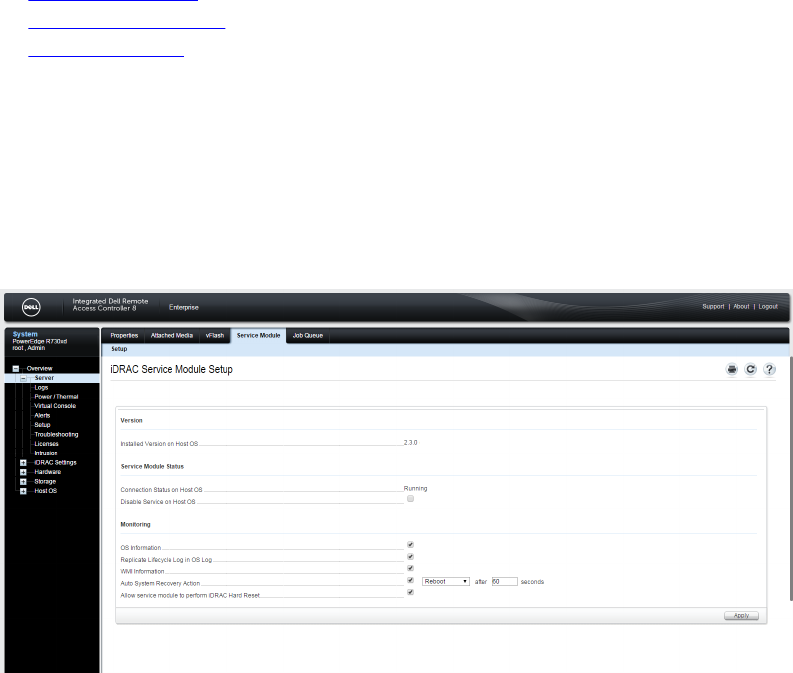Select the Server tree item

44,378
